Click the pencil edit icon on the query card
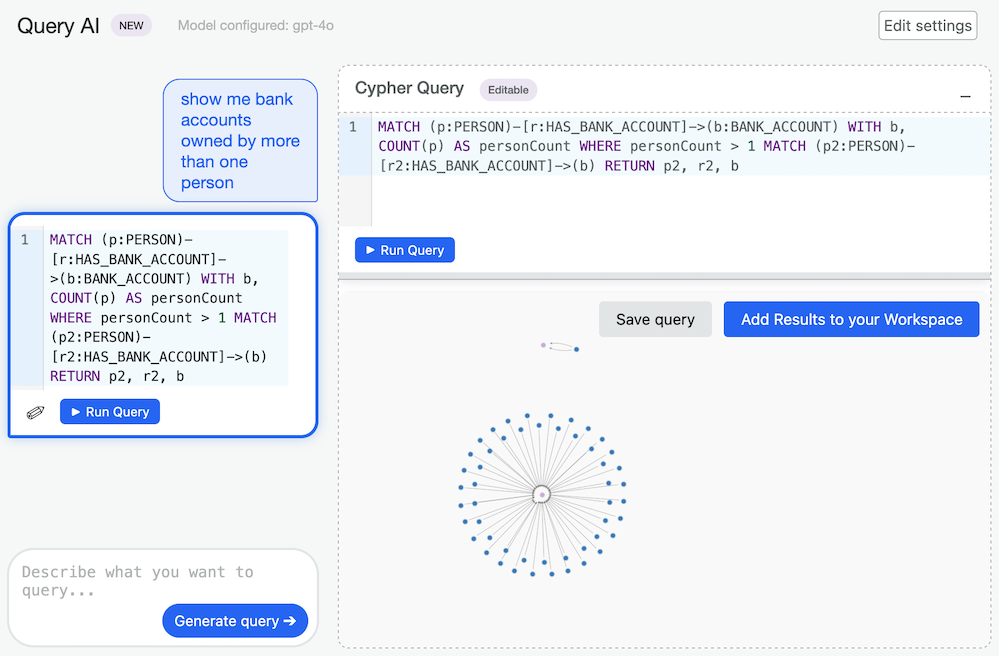The image size is (1000, 656). [34, 410]
